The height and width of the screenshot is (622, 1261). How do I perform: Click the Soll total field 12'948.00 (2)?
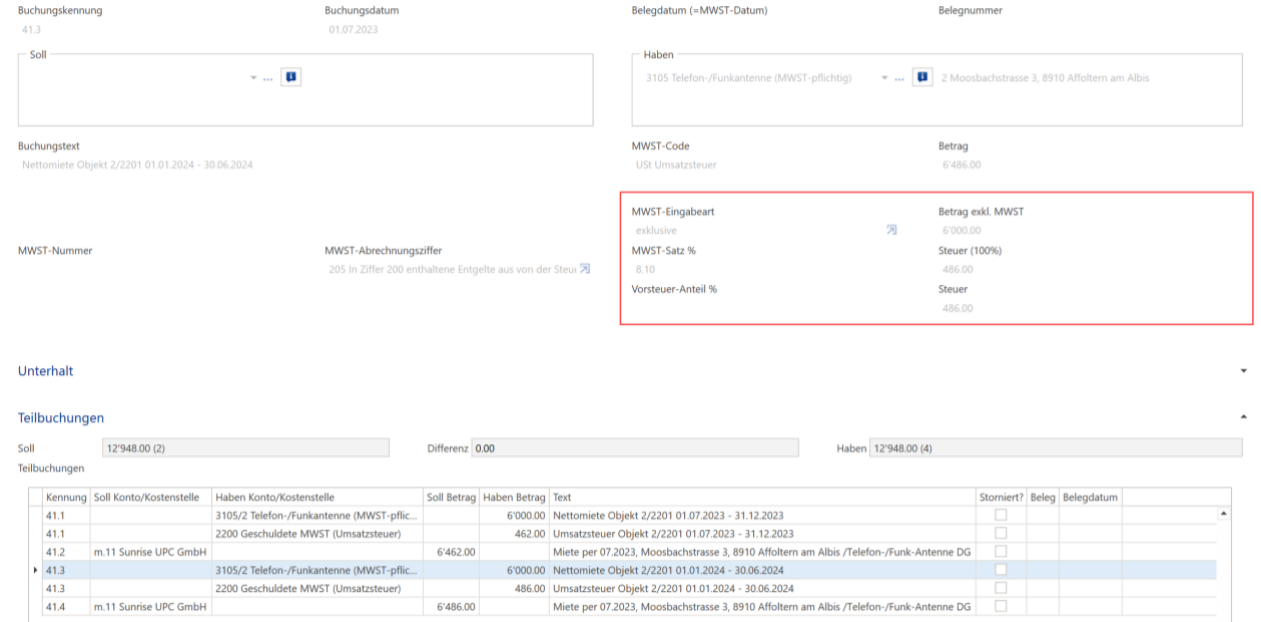(246, 448)
